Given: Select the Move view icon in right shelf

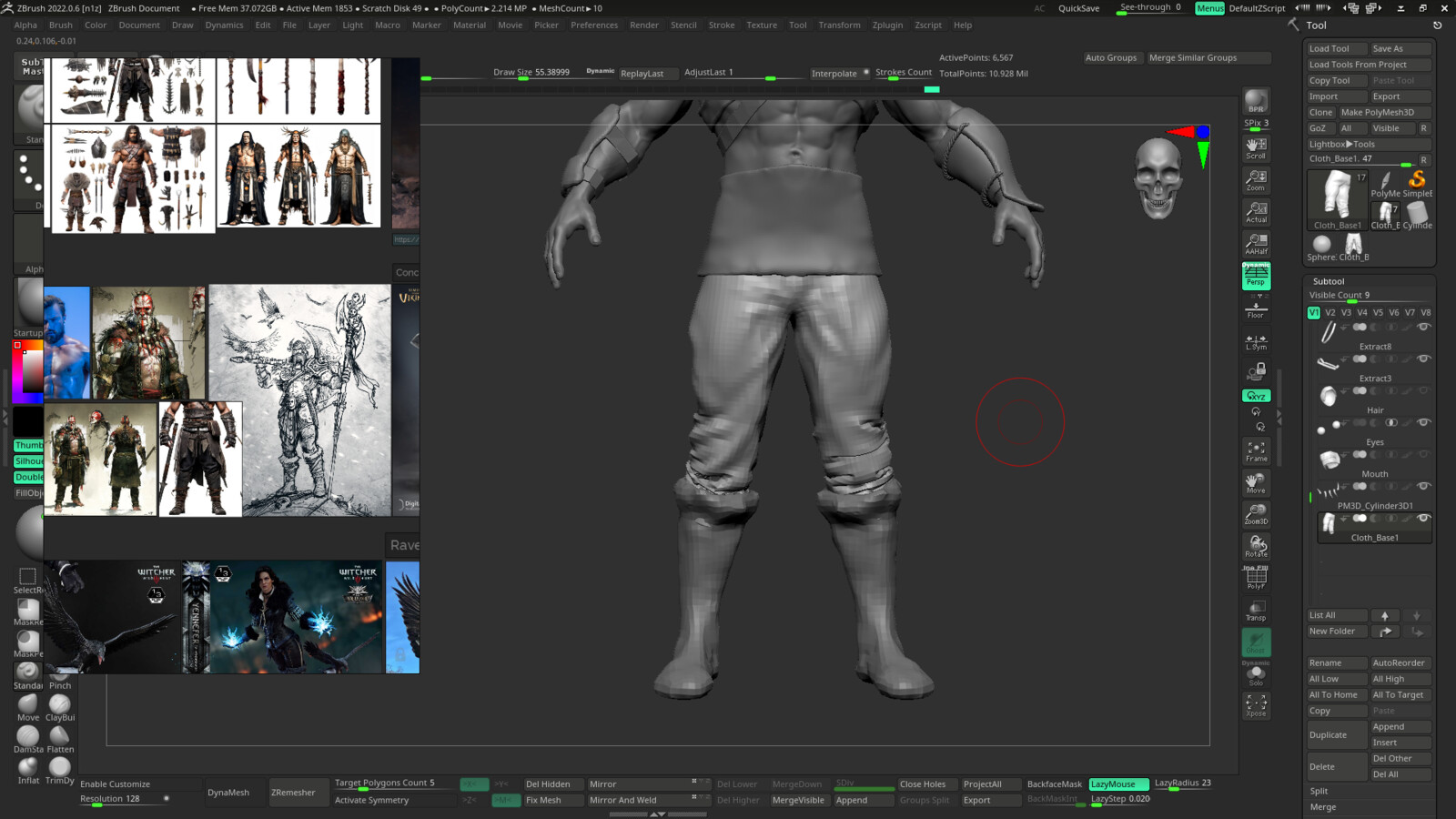Looking at the screenshot, I should 1256,483.
